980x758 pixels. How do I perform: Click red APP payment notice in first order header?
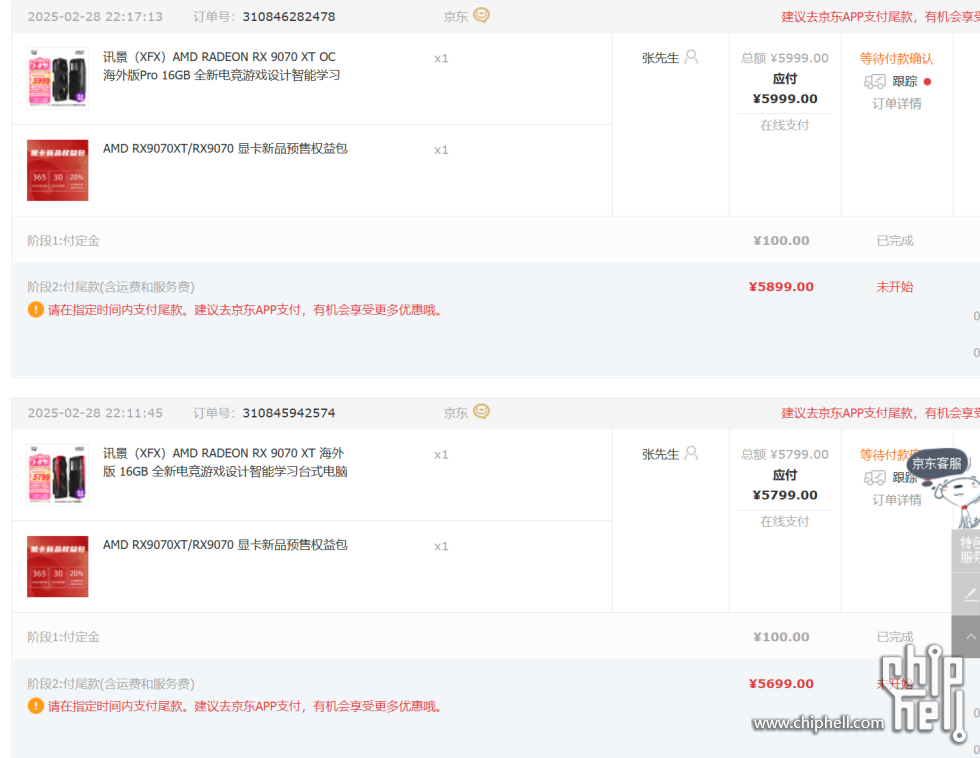pyautogui.click(x=880, y=17)
